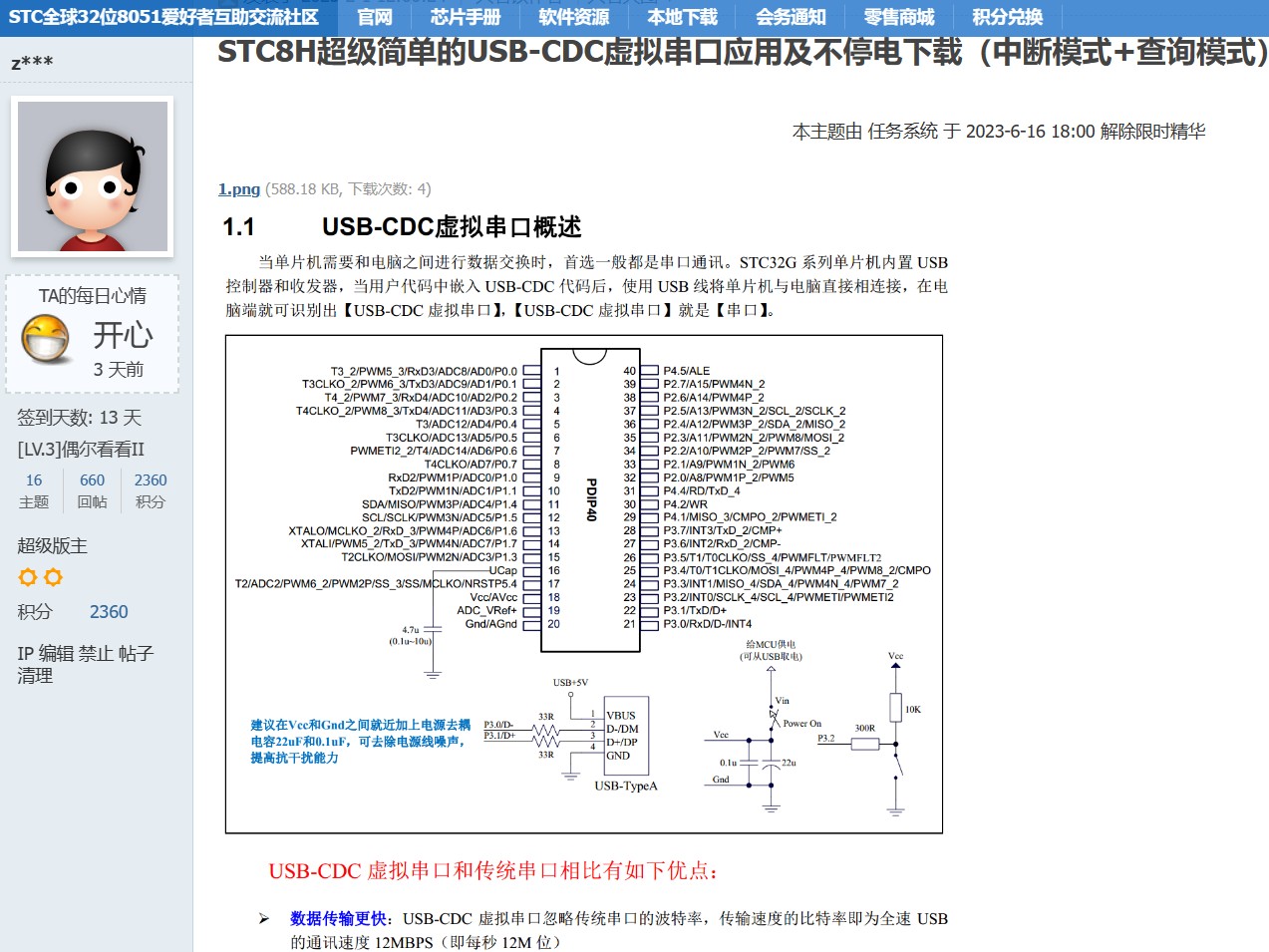Click the 签到天数: 13 天 text
Image resolution: width=1269 pixels, height=952 pixels.
[x=79, y=418]
